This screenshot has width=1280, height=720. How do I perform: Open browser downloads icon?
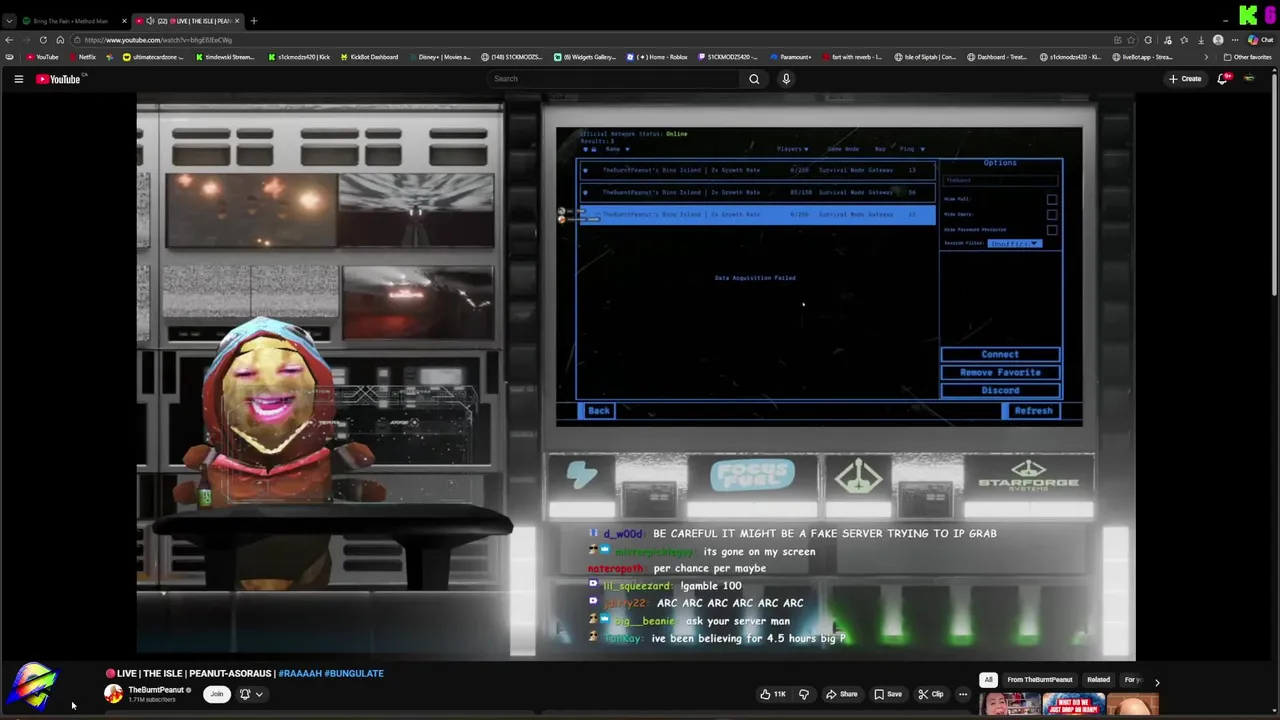click(1201, 40)
